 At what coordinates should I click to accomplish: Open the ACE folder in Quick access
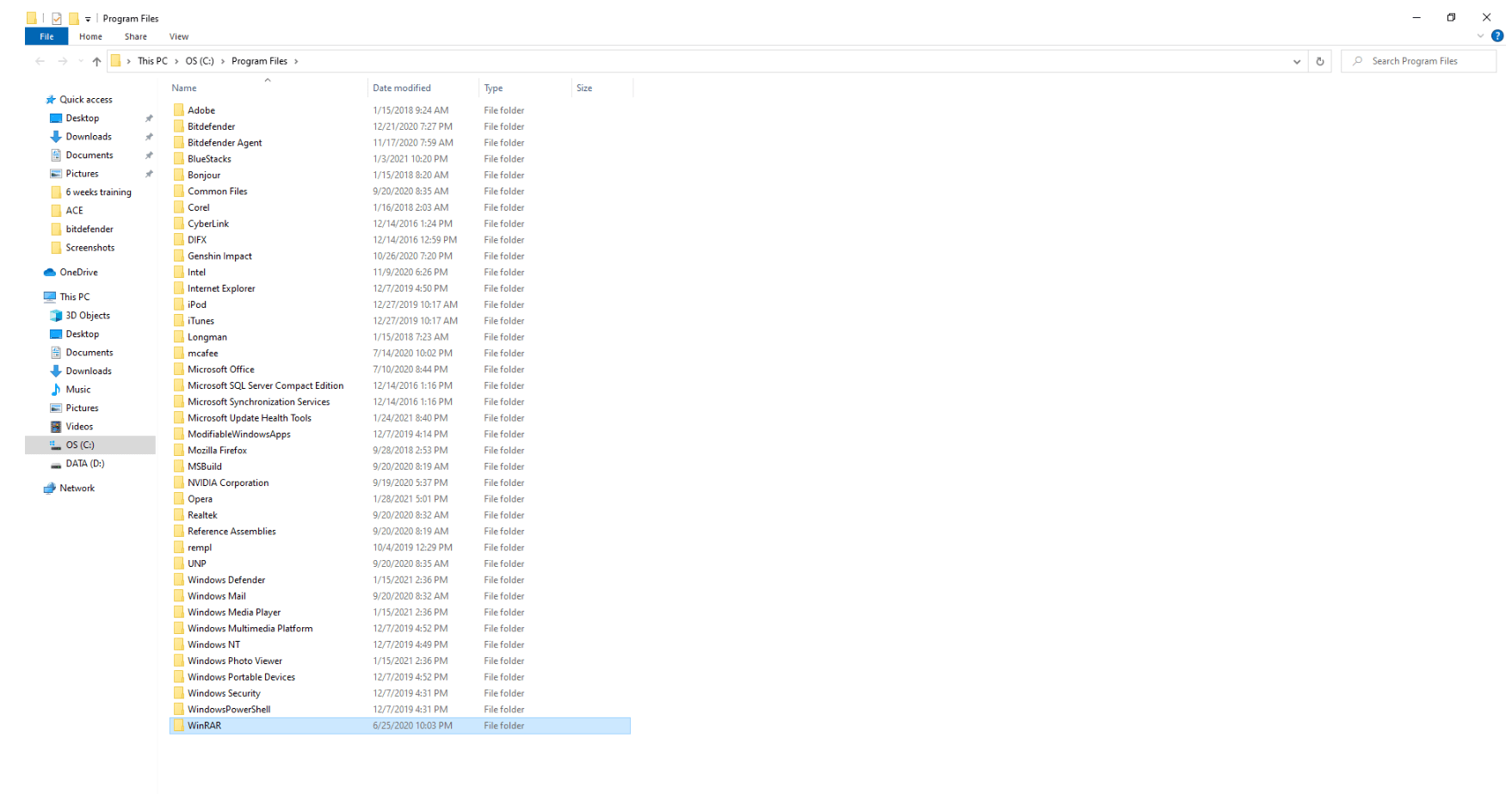[75, 211]
